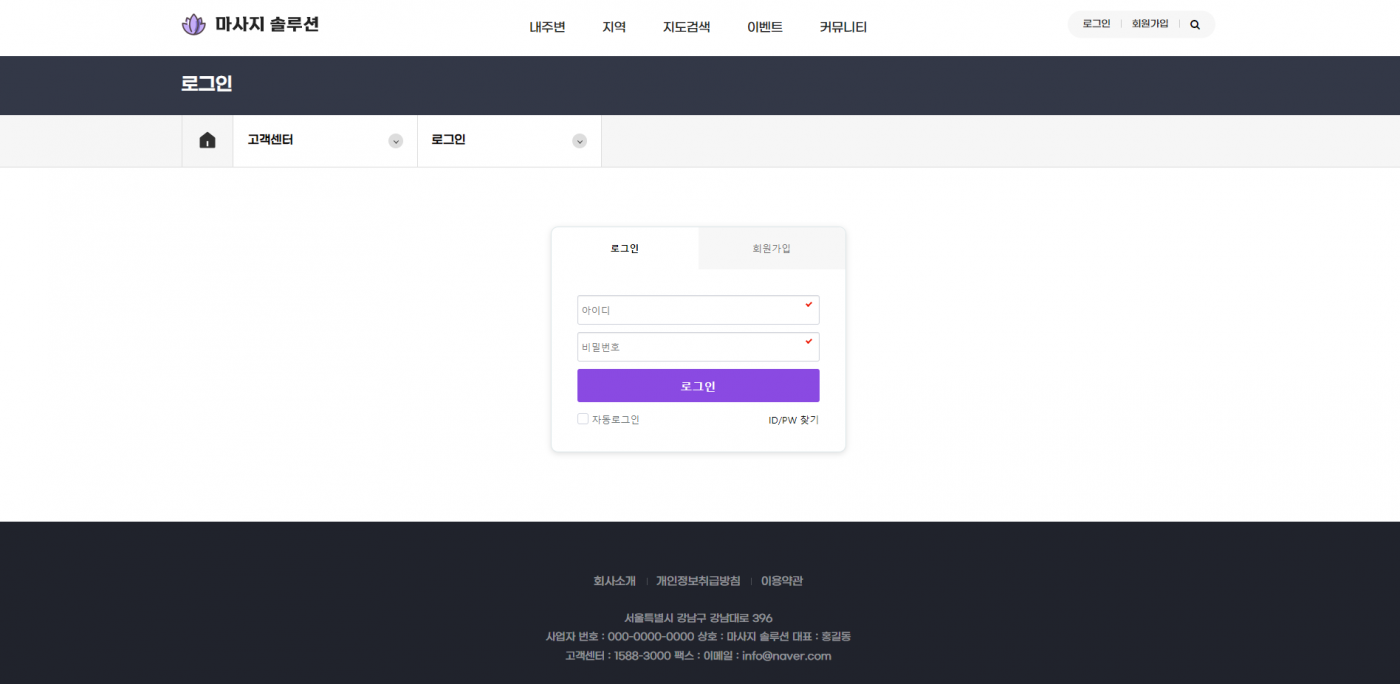Open 개인정보취급방침 in the footer
The width and height of the screenshot is (1400, 684).
698,581
